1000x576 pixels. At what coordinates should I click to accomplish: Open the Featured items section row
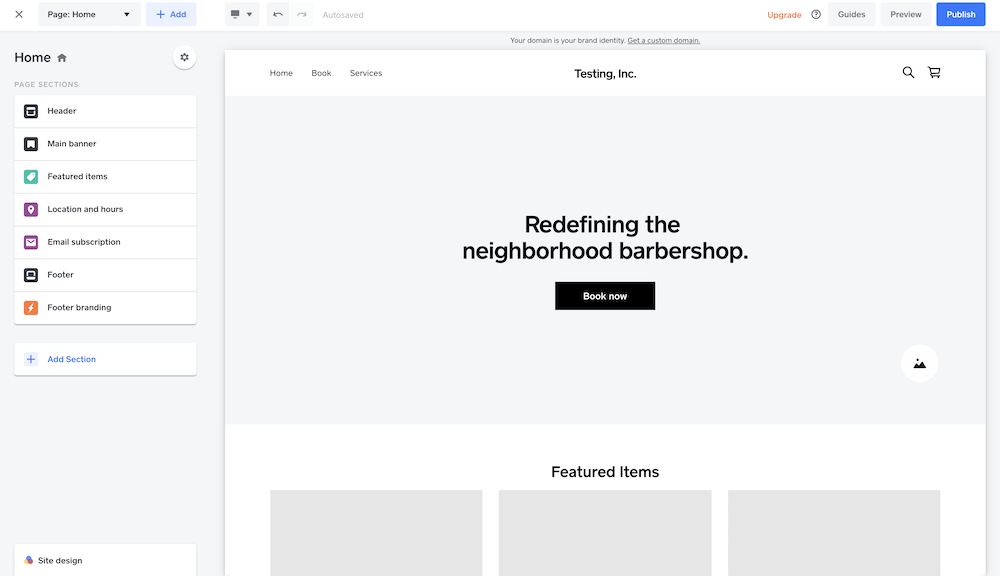(105, 177)
